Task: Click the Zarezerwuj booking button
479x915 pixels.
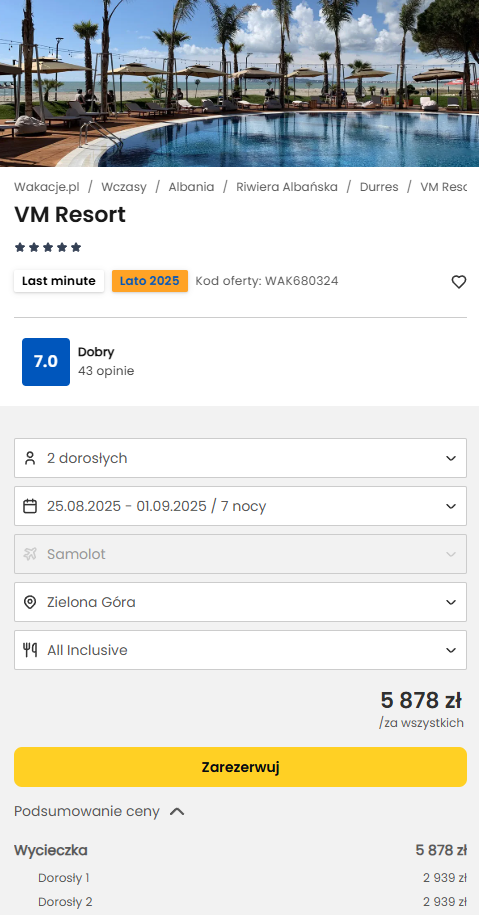Action: tap(240, 767)
